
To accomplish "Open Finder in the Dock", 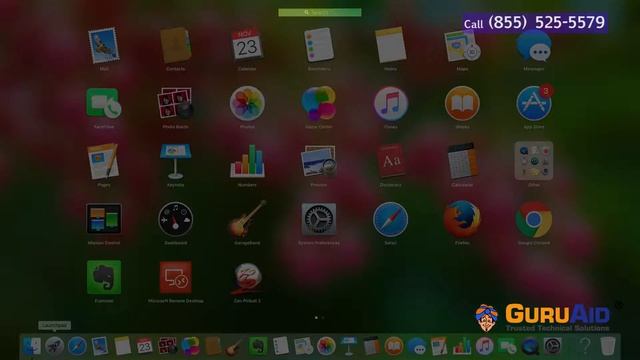I will coord(32,346).
